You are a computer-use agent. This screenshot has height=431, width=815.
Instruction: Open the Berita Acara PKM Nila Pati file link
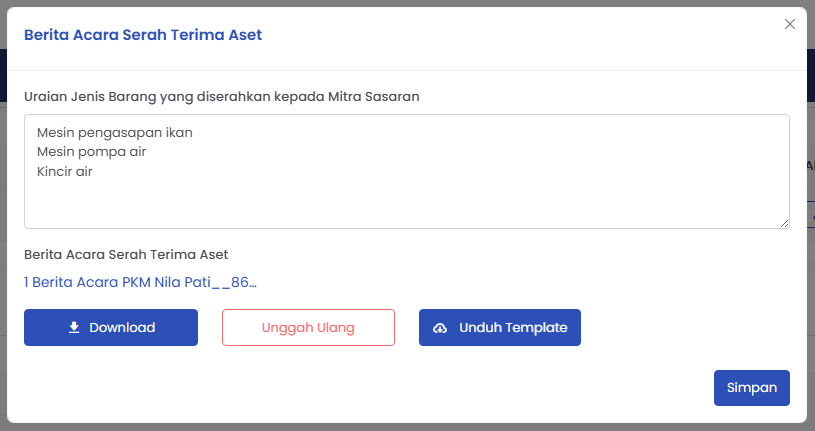point(140,282)
